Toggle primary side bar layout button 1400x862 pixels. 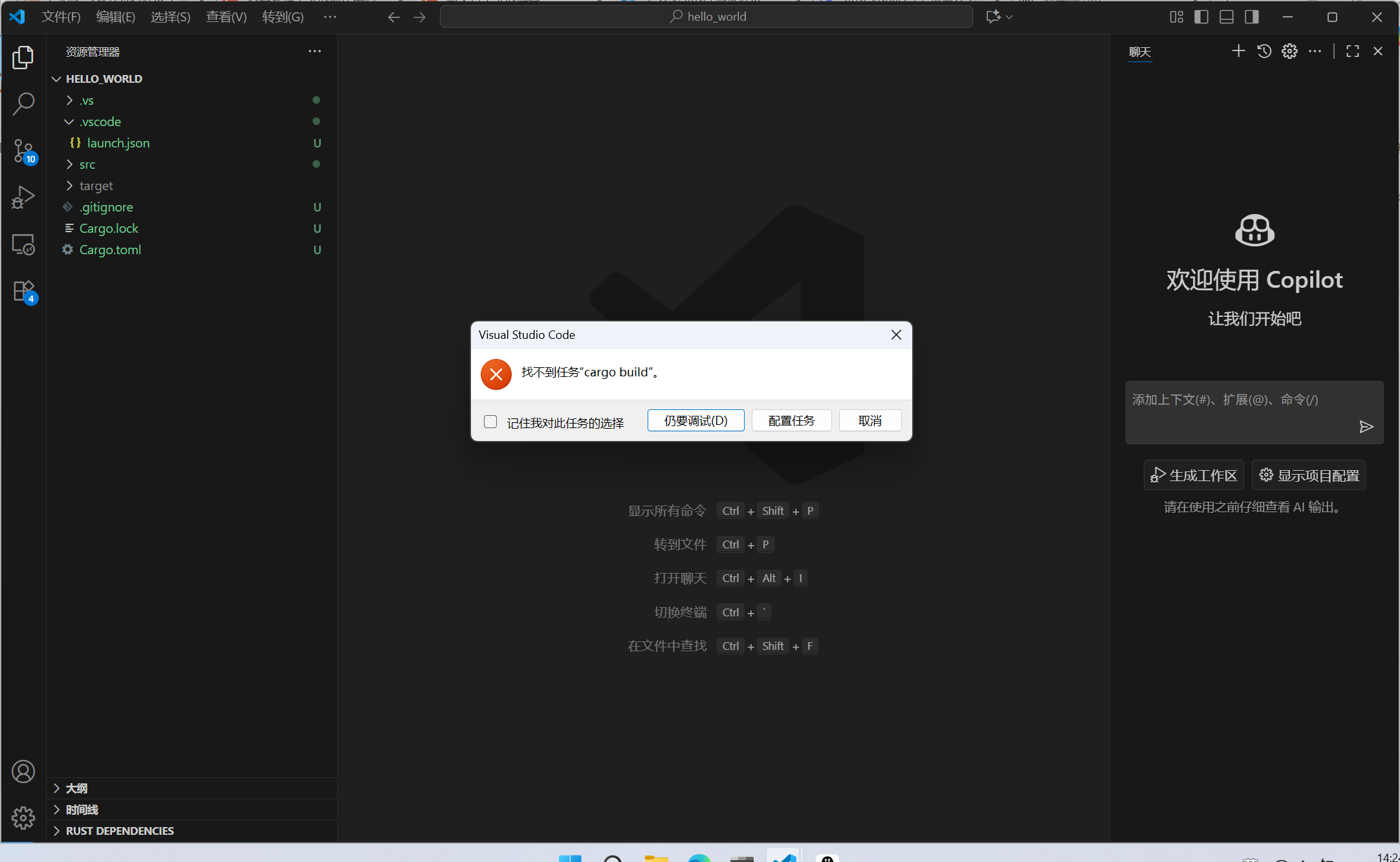click(x=1201, y=17)
